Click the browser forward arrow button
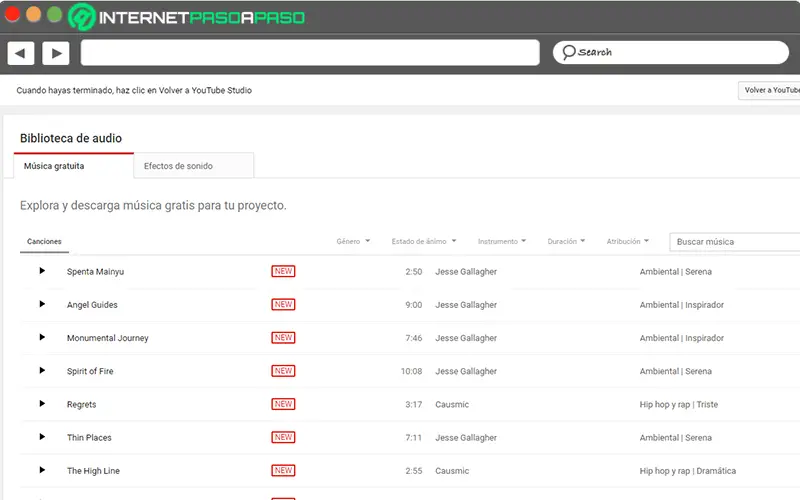 click(55, 53)
